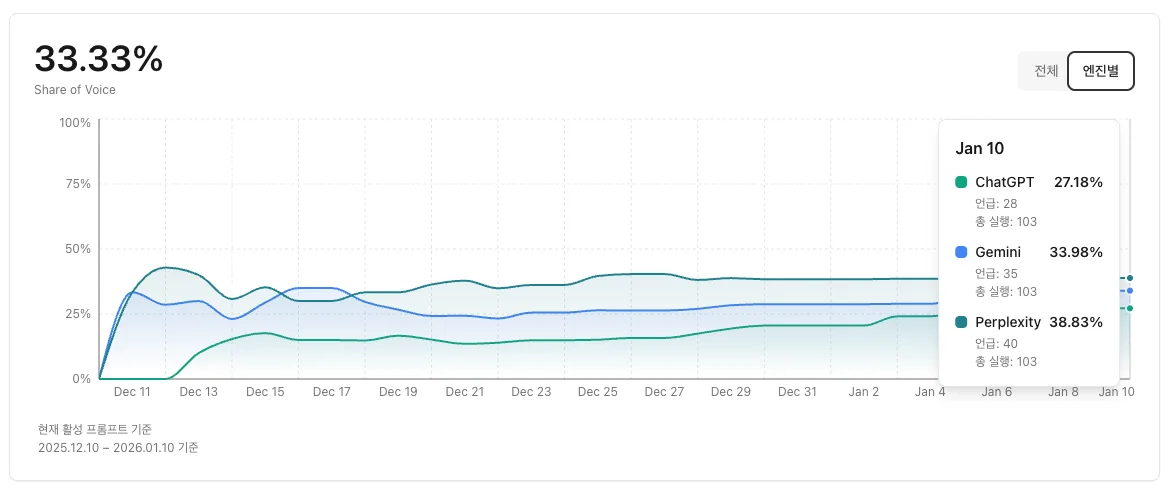
Task: Click ChatGPT's 27.18% value in tooltip
Action: [x=1078, y=182]
